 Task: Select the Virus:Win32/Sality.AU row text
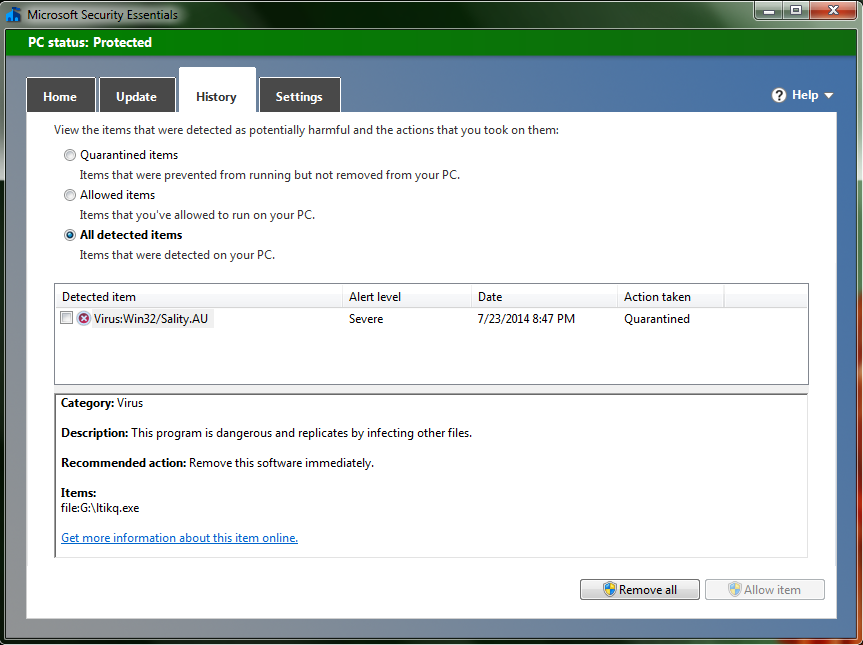coord(151,319)
